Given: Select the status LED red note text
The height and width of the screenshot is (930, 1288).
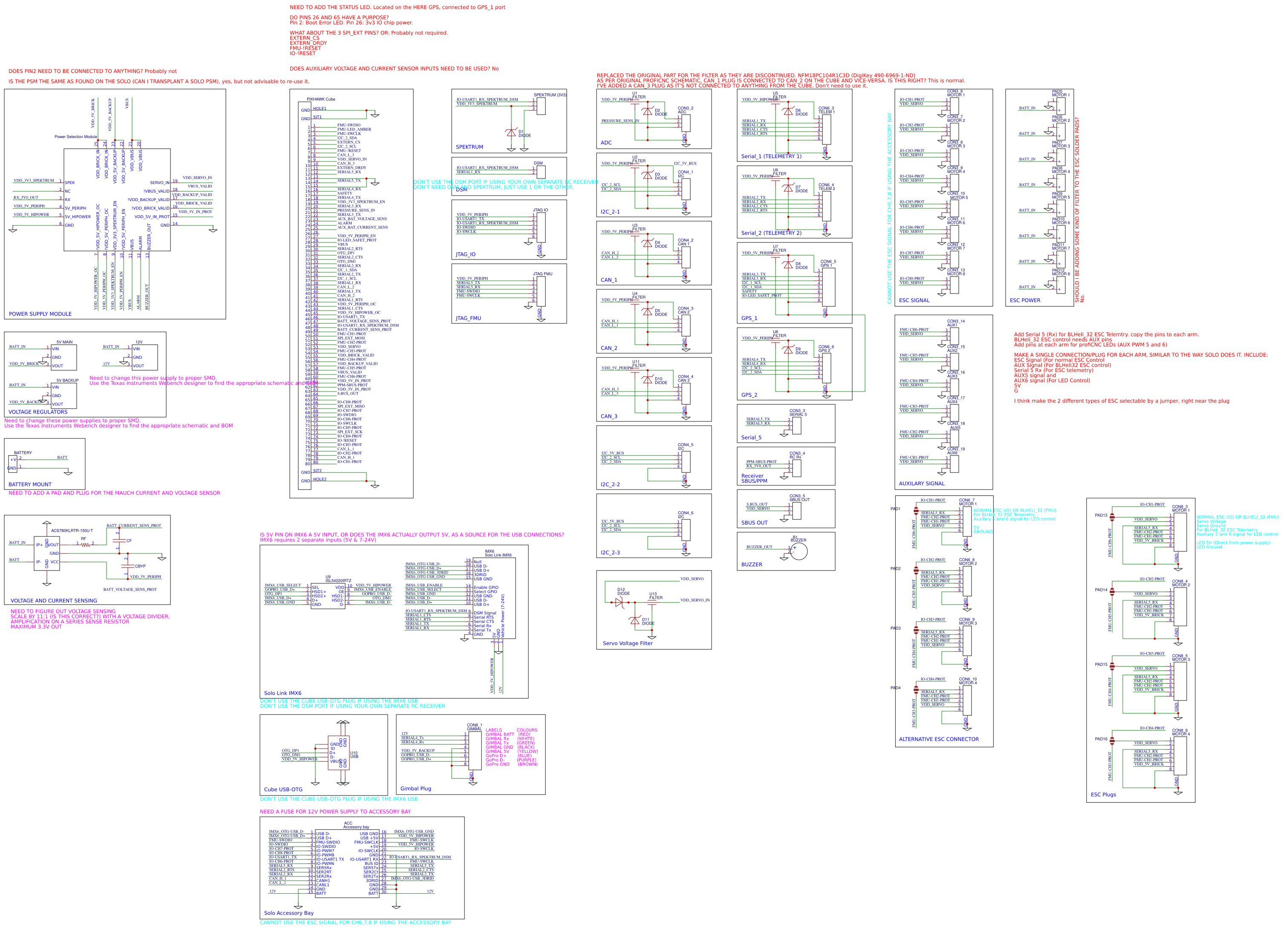Looking at the screenshot, I should tap(398, 7).
